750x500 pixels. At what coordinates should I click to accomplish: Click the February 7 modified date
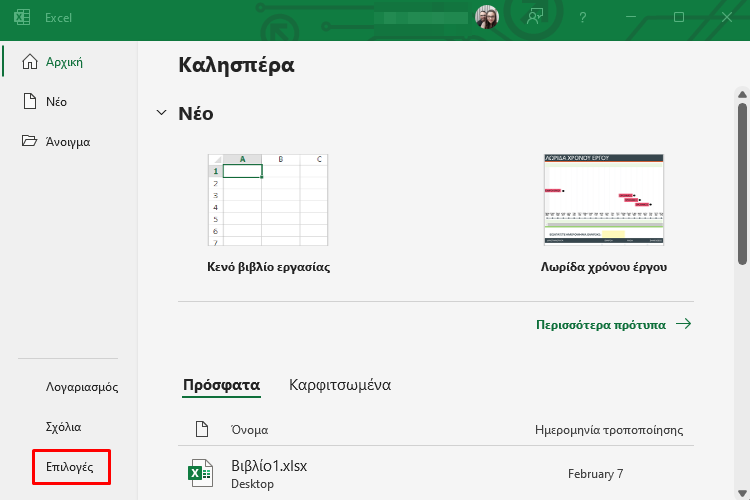point(596,474)
